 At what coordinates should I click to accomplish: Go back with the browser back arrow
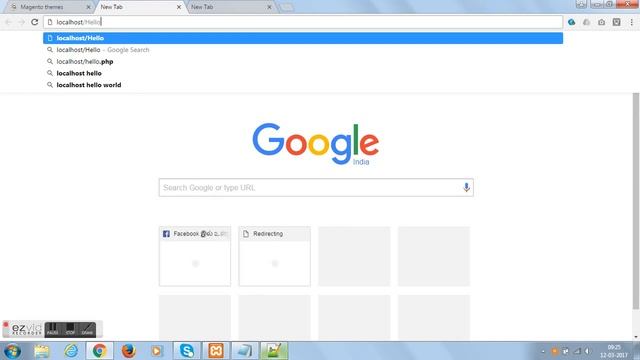[9, 22]
